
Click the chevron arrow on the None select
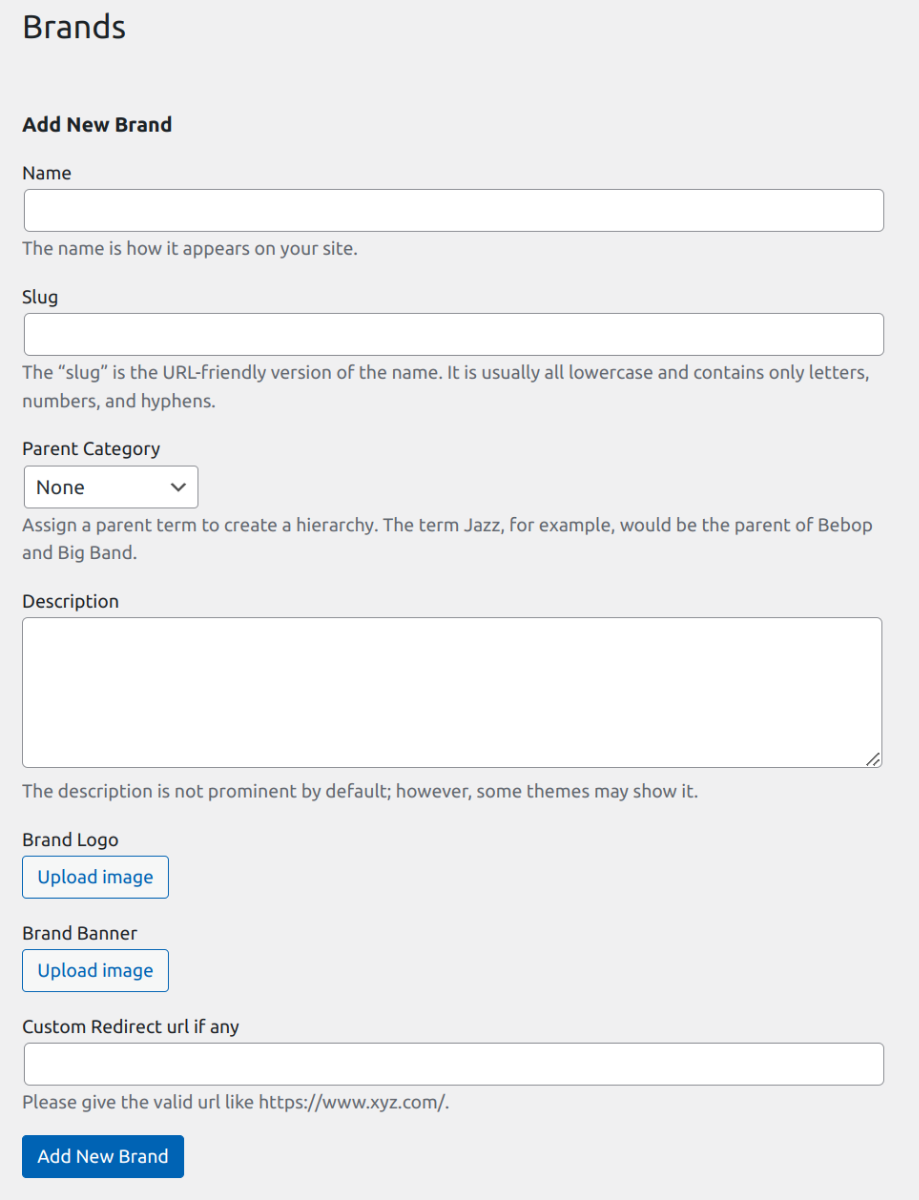pos(179,487)
